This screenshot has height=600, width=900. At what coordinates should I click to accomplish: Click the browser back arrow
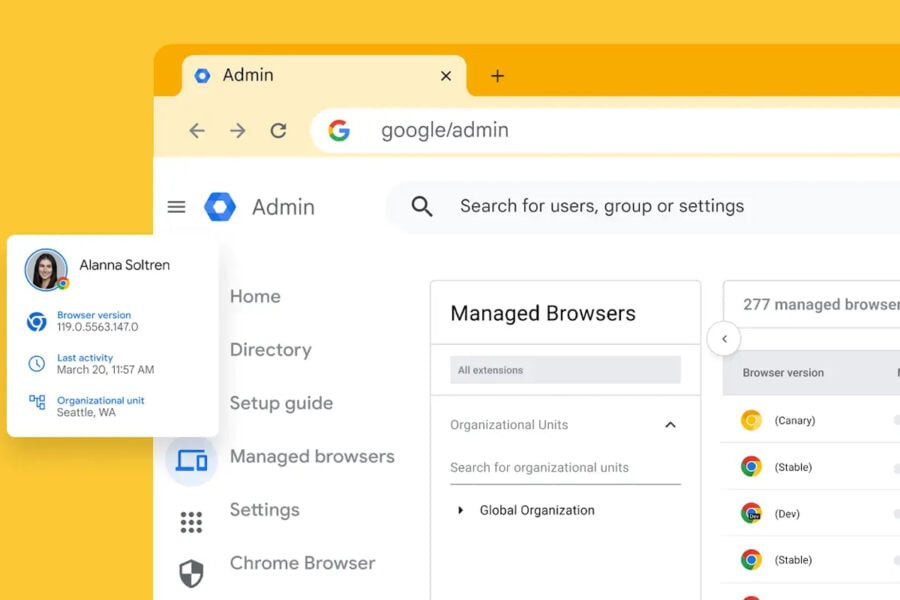pyautogui.click(x=197, y=131)
